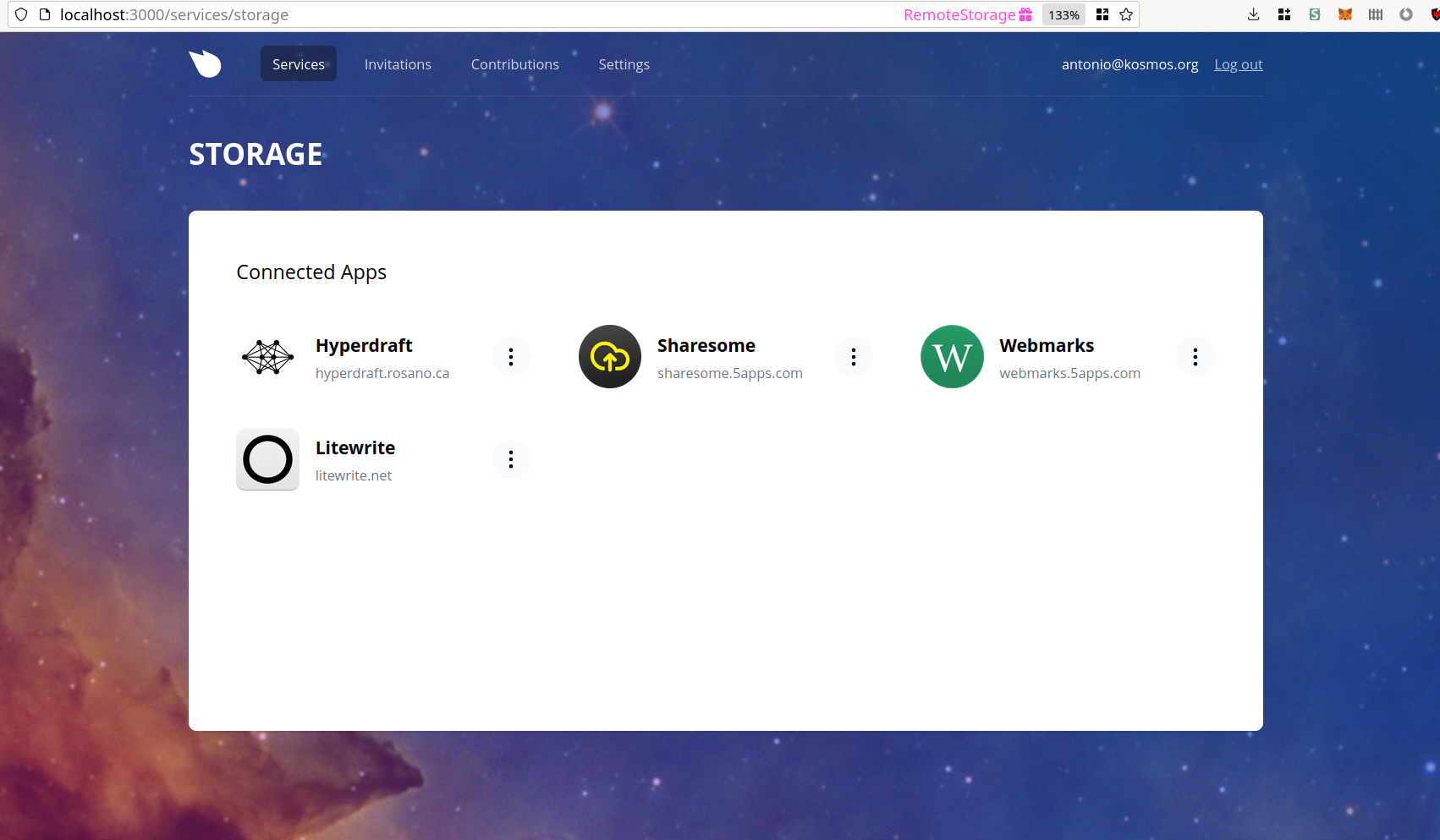Screen dimensions: 1440x840
Task: Click the litewrite.net URL text
Action: tap(354, 475)
